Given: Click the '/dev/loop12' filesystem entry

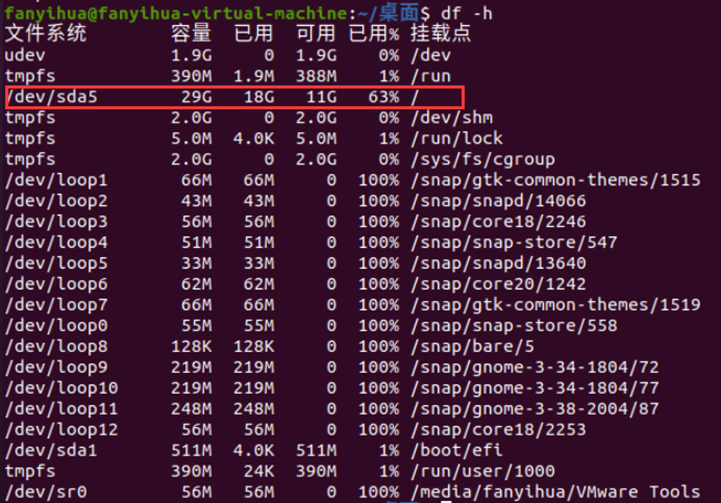Looking at the screenshot, I should tap(61, 429).
